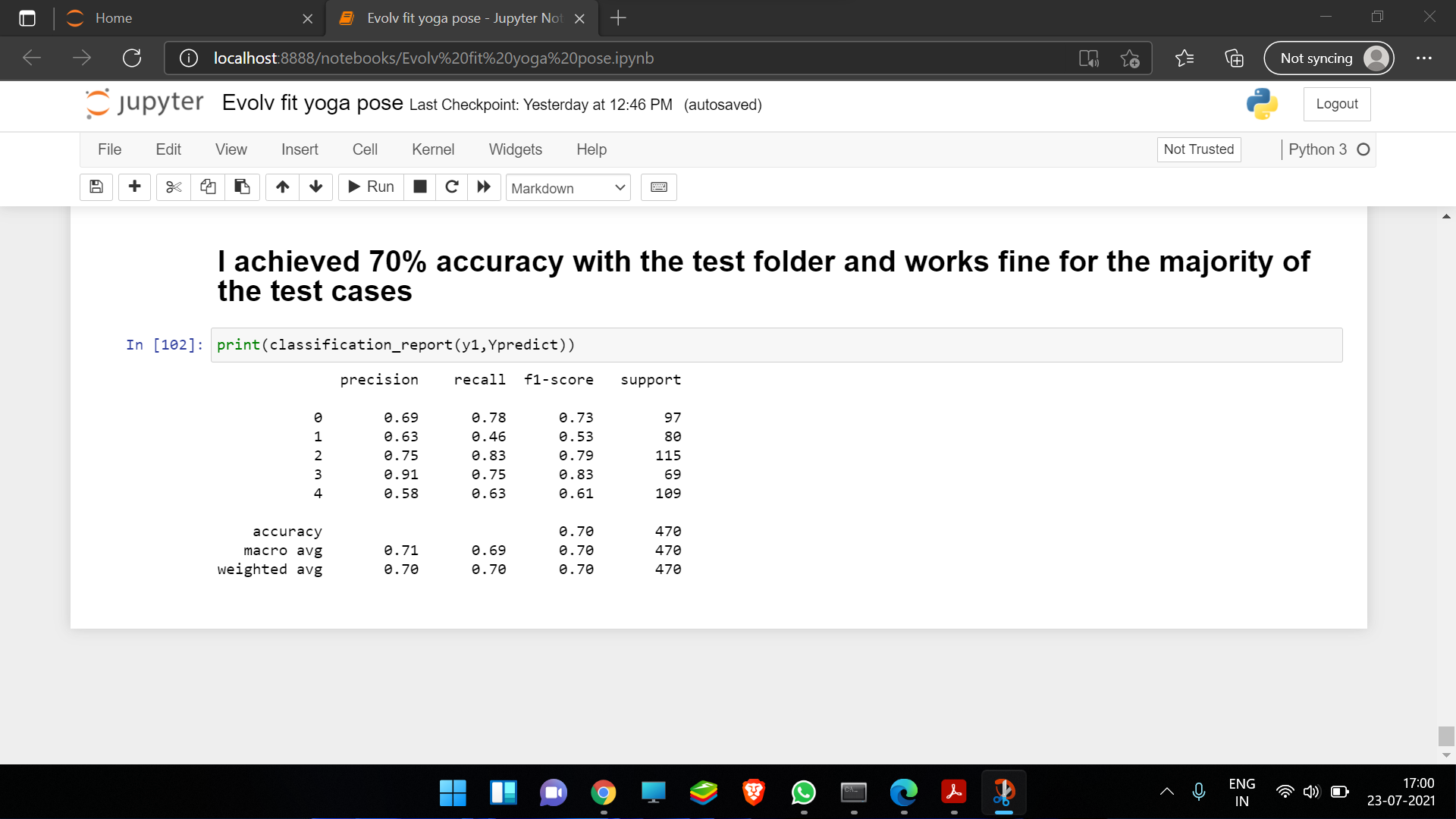Open the cell type Markdown dropdown
Viewport: 1456px width, 819px height.
point(567,187)
